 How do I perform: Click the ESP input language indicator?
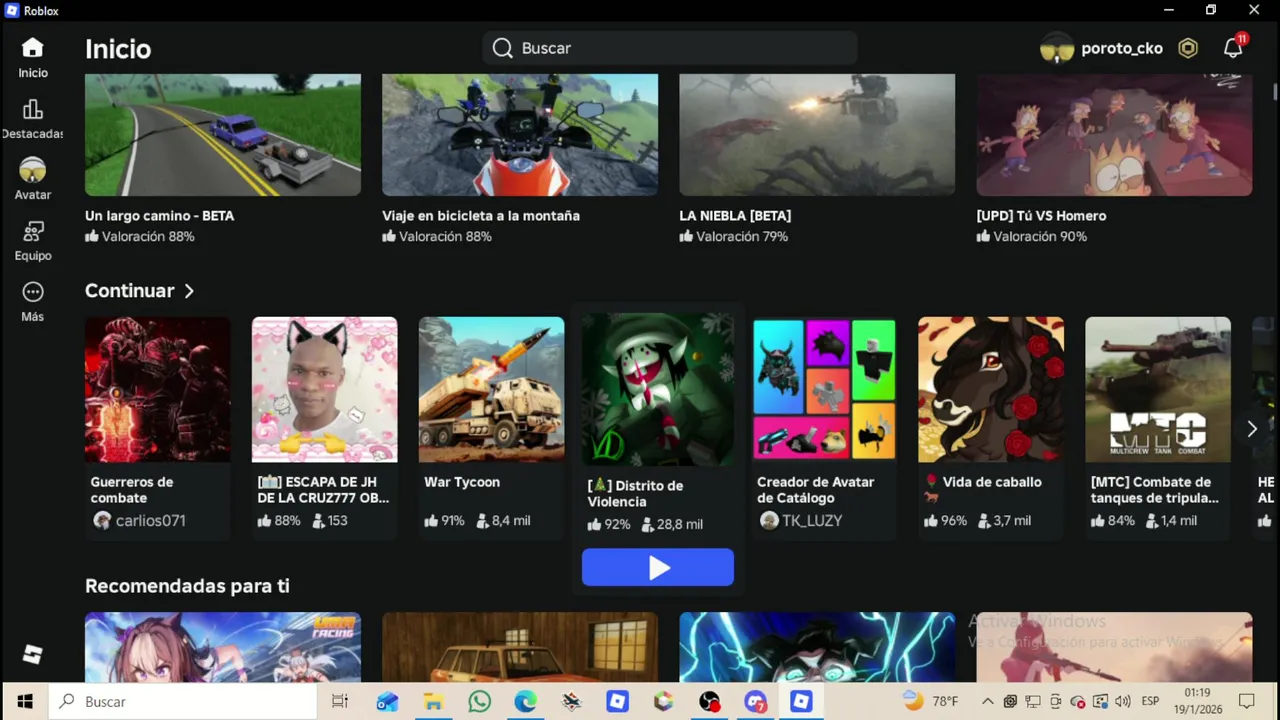click(x=1151, y=701)
